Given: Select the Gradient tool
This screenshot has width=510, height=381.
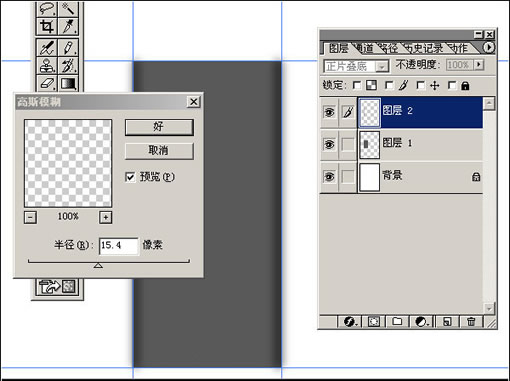Looking at the screenshot, I should 68,83.
